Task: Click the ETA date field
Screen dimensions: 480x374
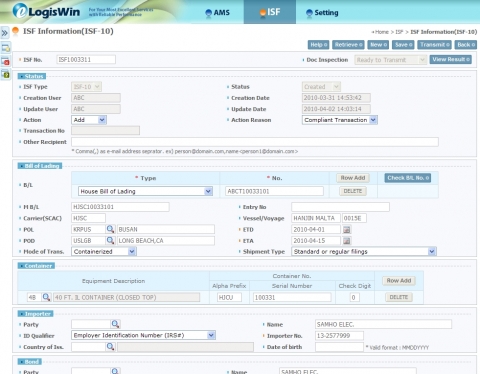Action: tap(316, 240)
